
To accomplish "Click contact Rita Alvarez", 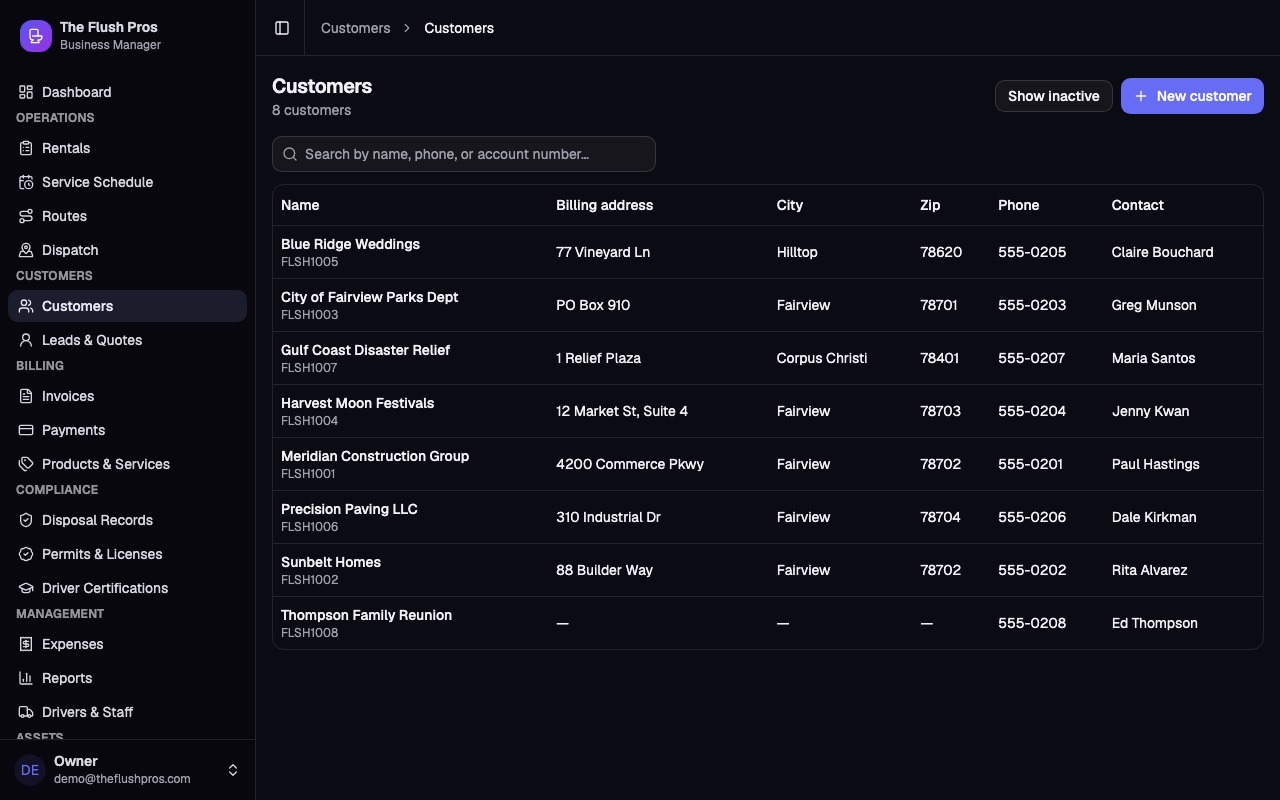I will [1150, 570].
